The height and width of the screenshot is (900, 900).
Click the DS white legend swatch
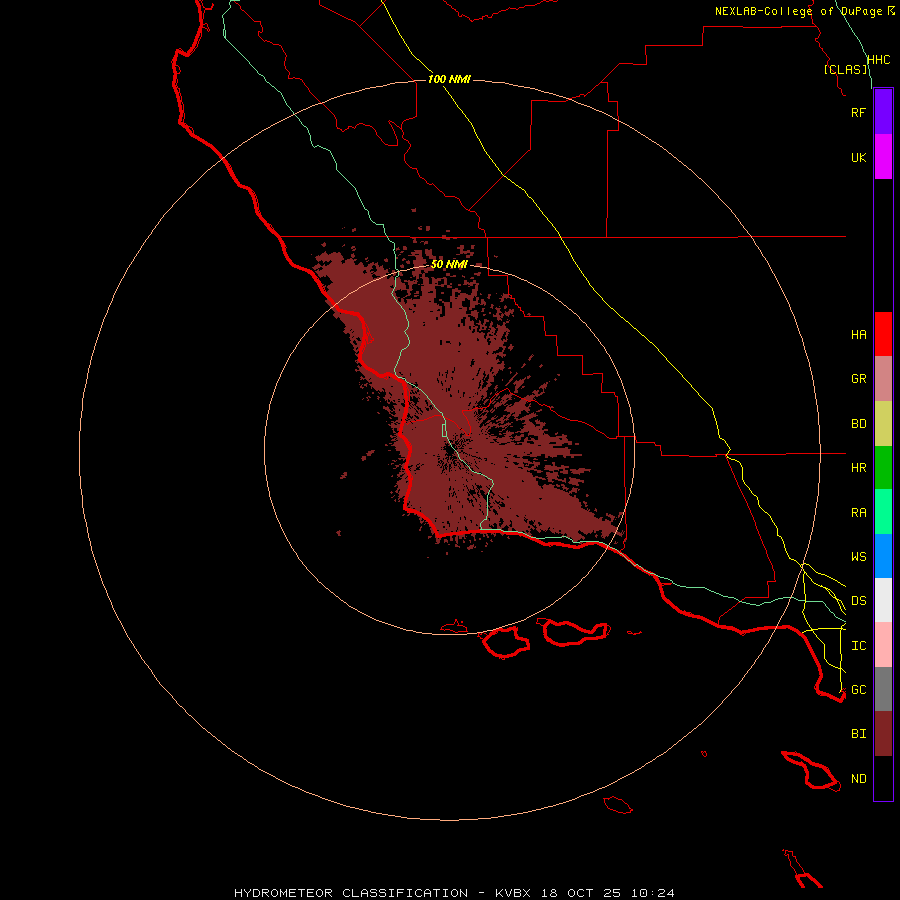tap(883, 600)
